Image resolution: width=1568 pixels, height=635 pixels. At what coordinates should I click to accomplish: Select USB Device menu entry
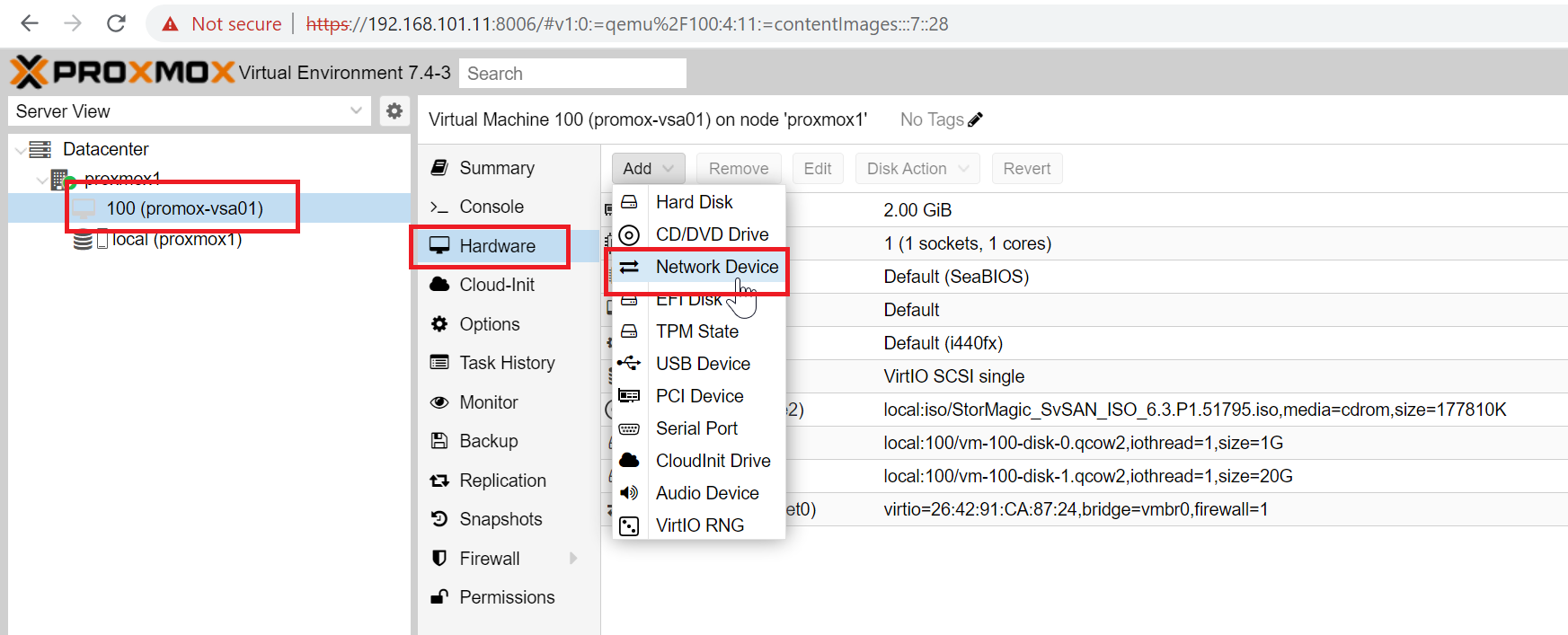click(x=699, y=364)
